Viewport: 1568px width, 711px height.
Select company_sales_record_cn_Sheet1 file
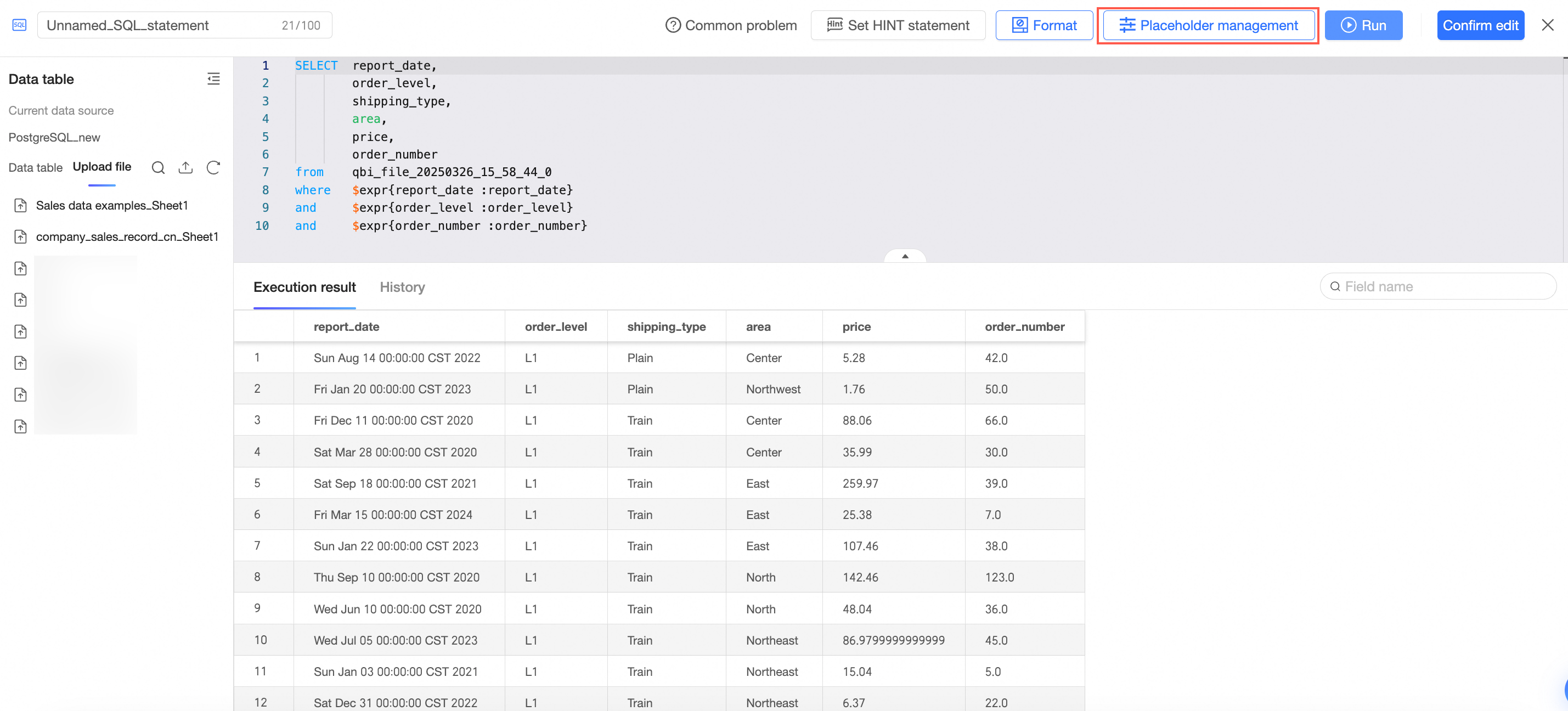pyautogui.click(x=127, y=236)
